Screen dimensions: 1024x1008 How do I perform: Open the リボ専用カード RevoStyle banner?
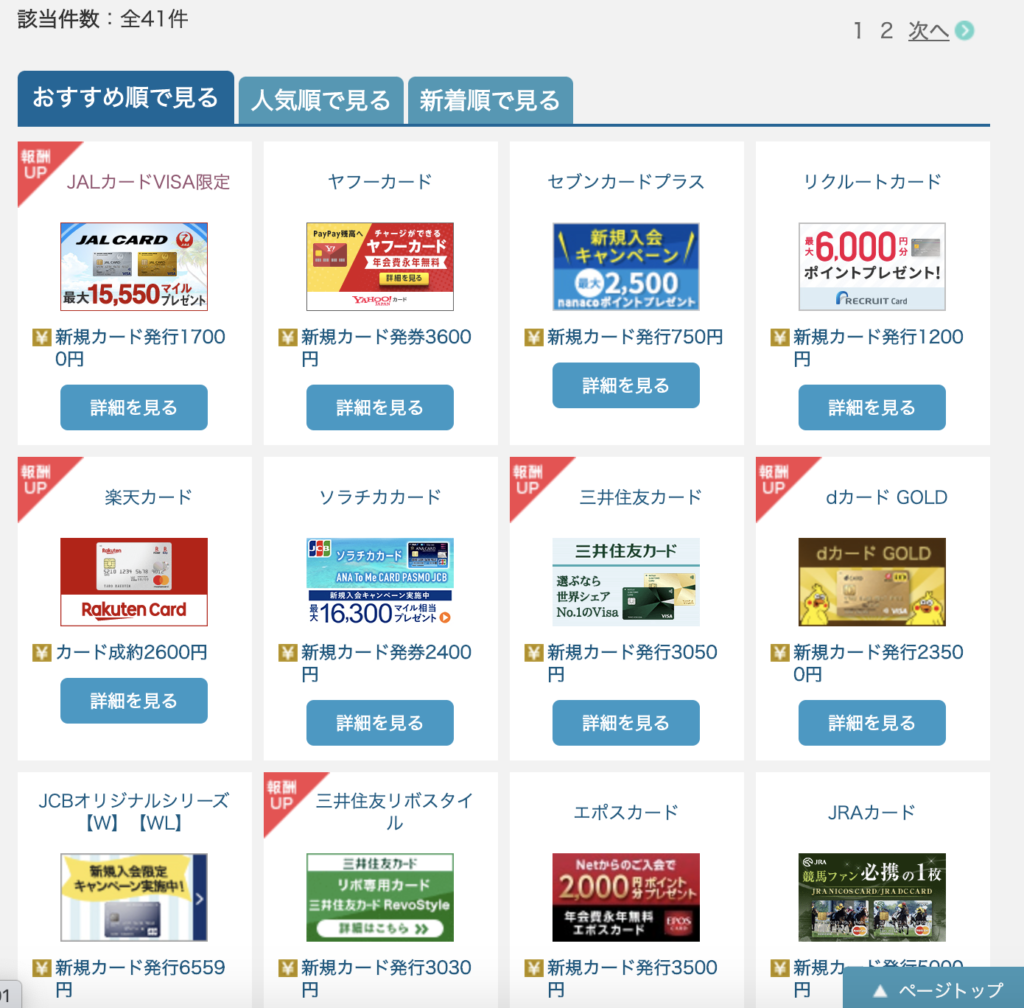380,897
